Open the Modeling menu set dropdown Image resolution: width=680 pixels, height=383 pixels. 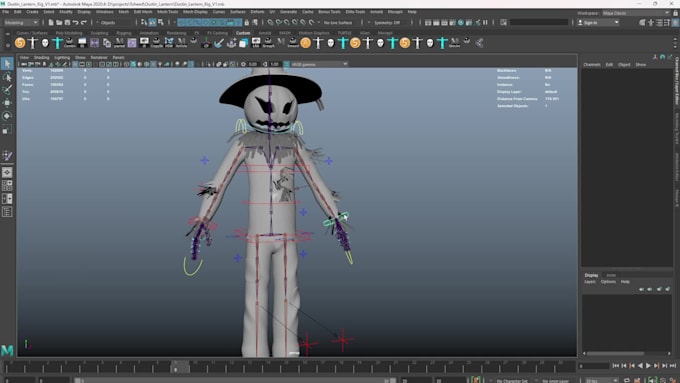tap(21, 23)
